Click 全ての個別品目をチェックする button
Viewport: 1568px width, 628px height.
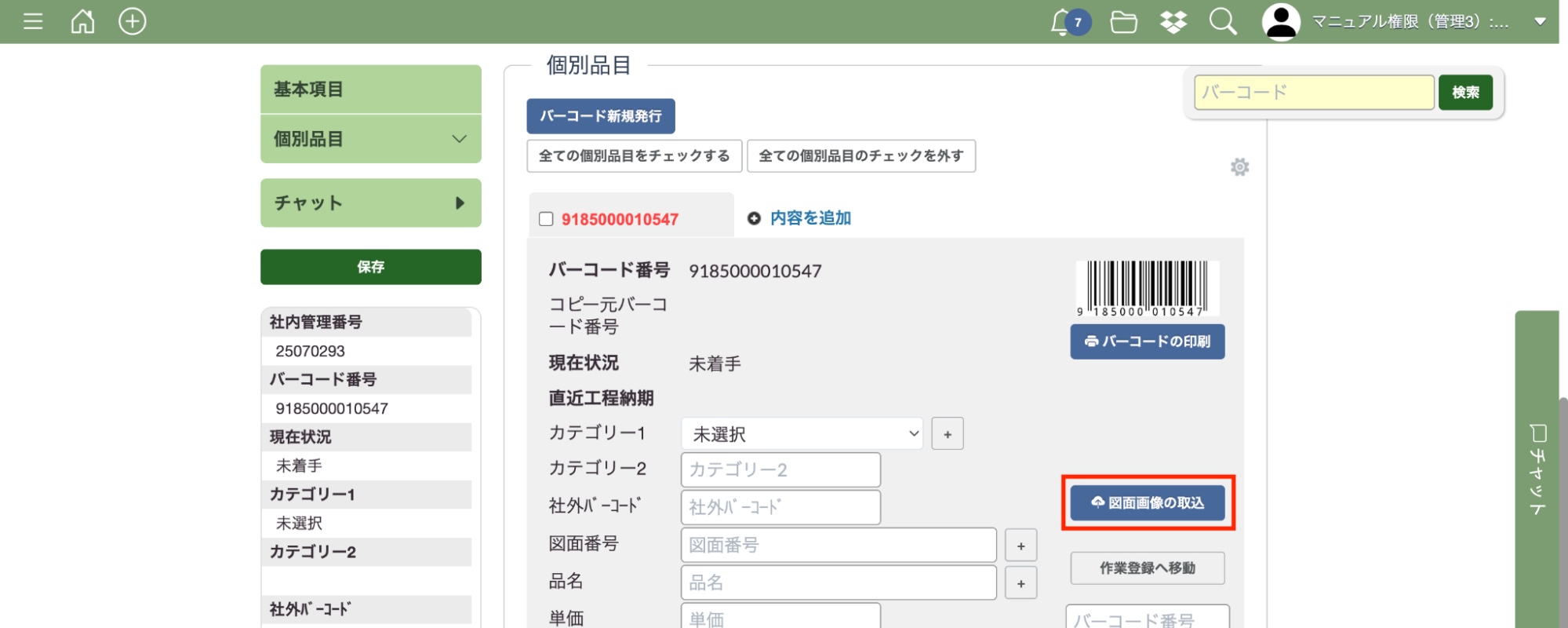[x=634, y=156]
